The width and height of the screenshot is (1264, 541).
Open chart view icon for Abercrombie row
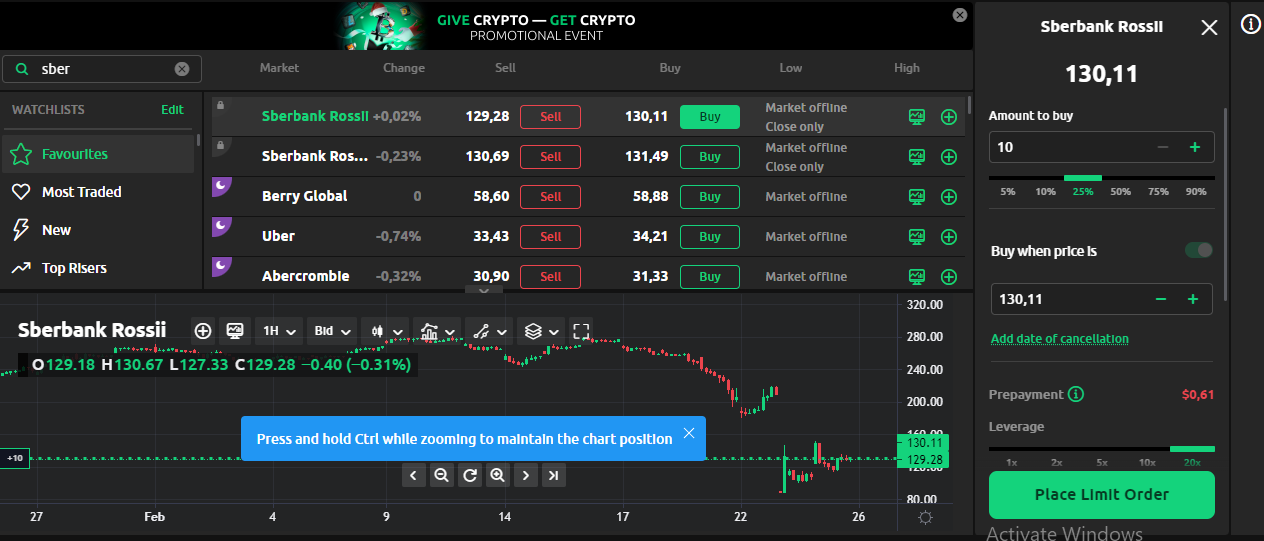coord(917,277)
